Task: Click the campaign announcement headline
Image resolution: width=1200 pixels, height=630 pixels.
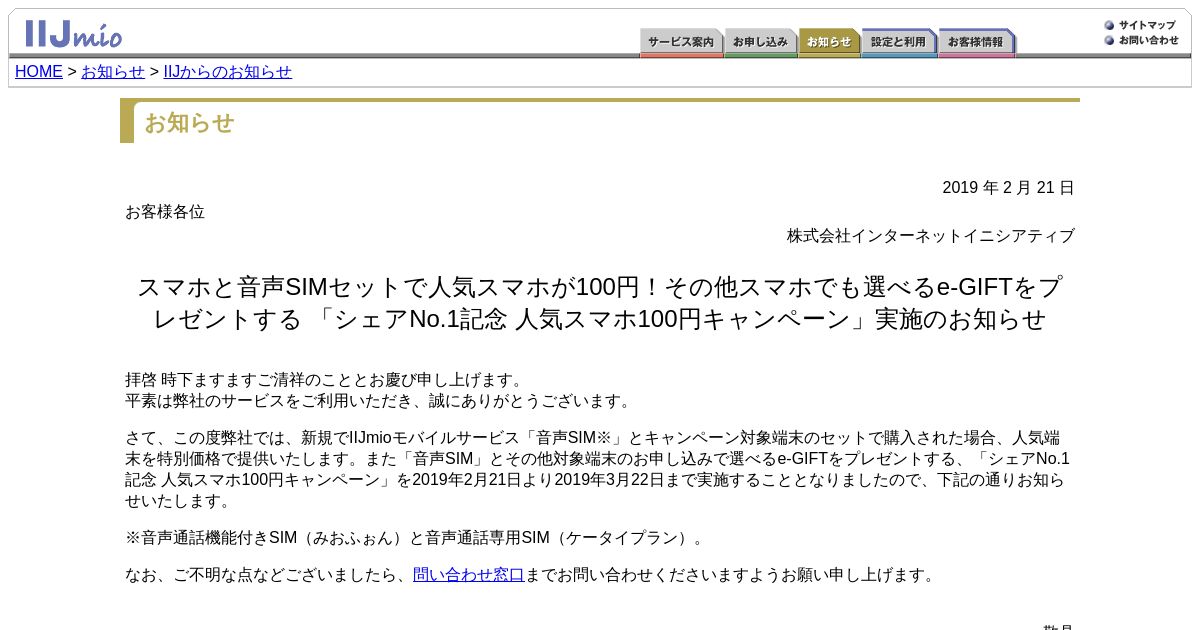Action: [x=600, y=303]
